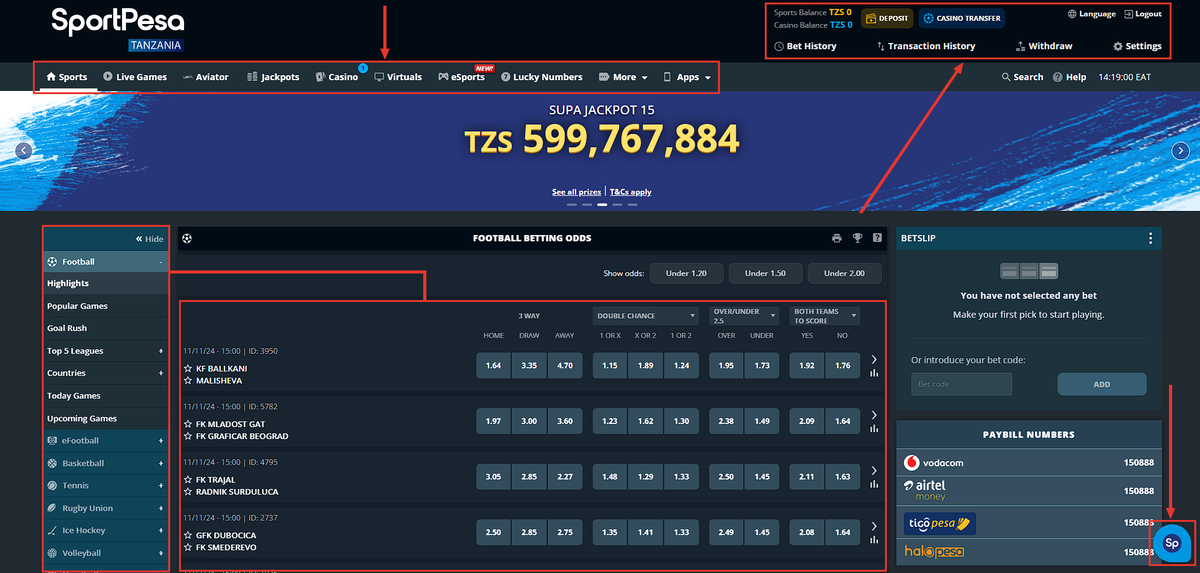Click the SportPesa Tanzania logo
Viewport: 1200px width, 573px height.
coord(118,29)
